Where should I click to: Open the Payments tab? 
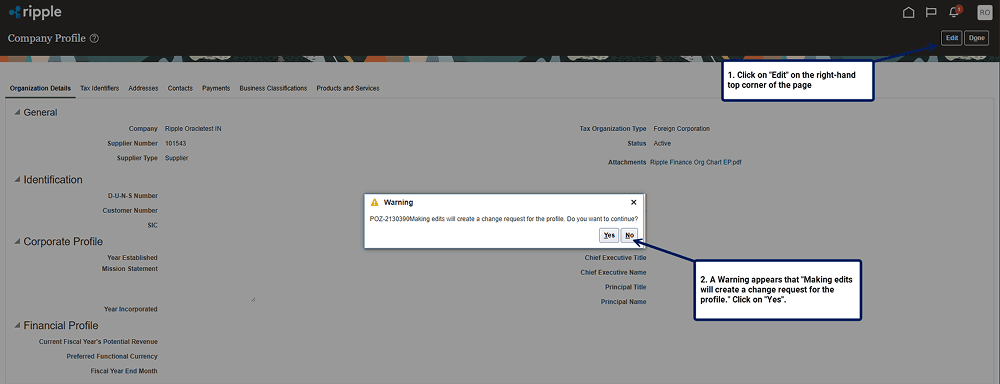tap(216, 89)
